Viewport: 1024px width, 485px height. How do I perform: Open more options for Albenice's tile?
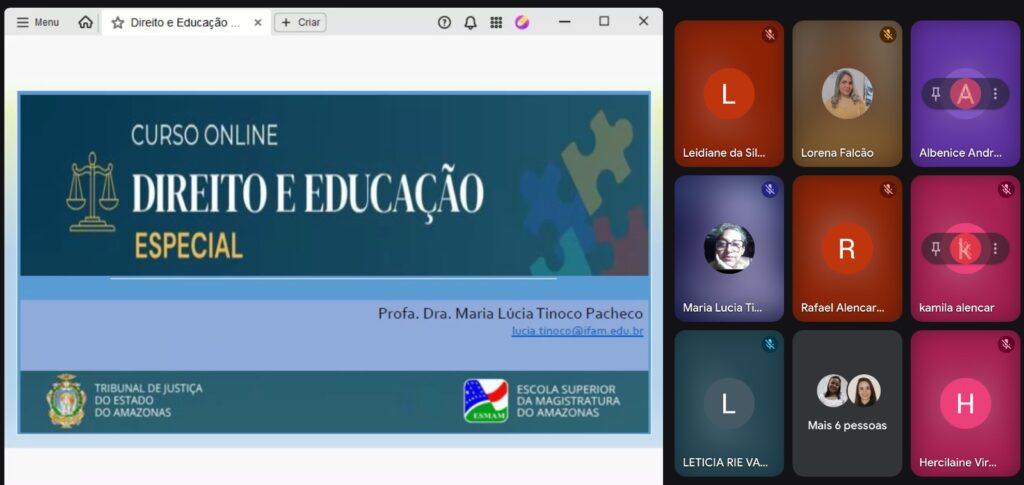point(995,94)
